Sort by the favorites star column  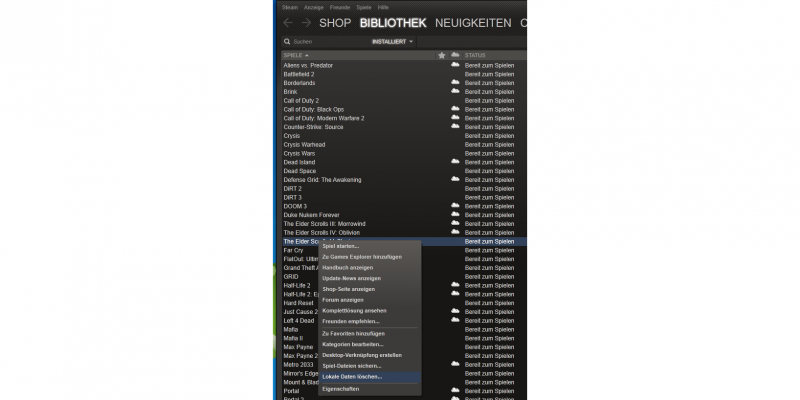click(x=442, y=55)
